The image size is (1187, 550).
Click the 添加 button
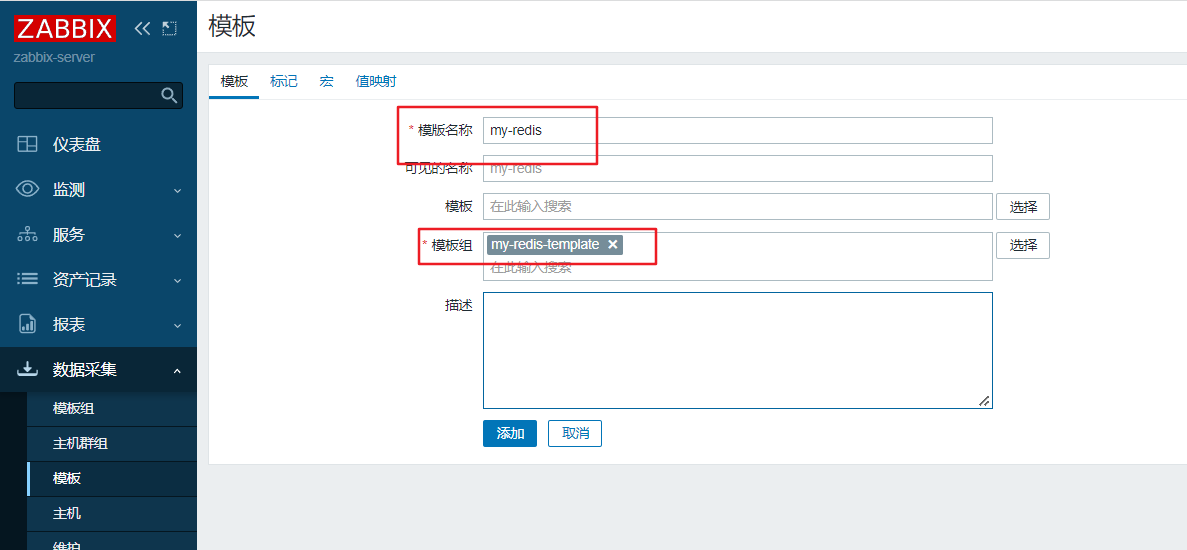tap(509, 433)
